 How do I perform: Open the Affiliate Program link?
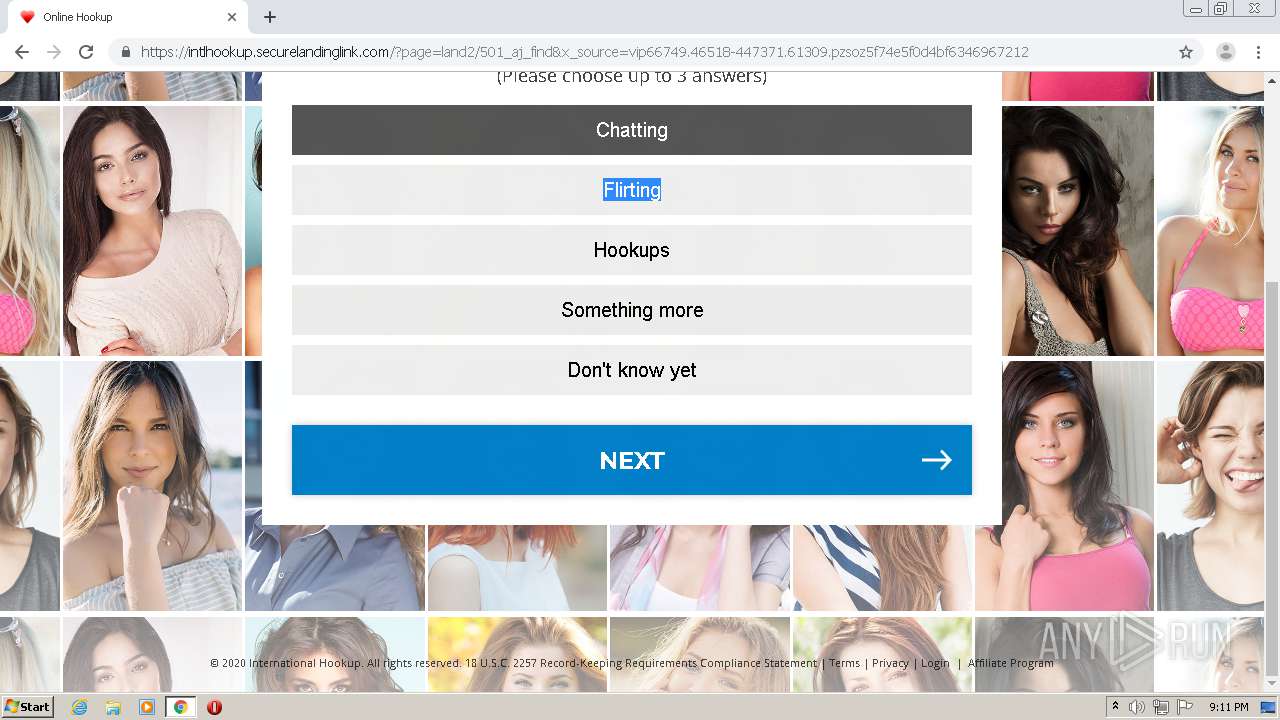coord(1010,663)
